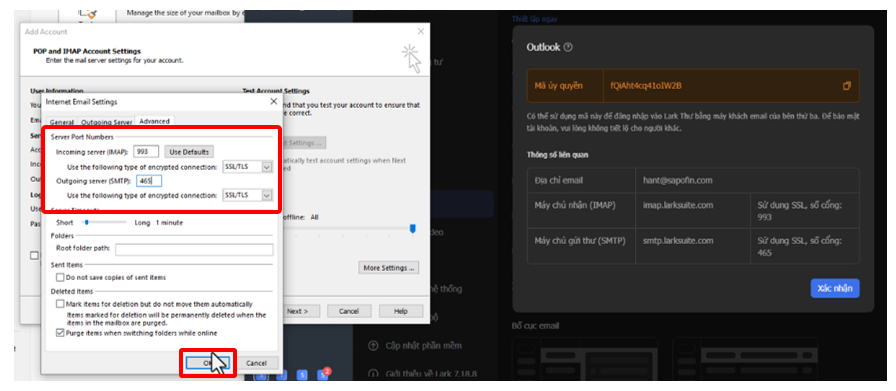Cancel the Internet Email Settings dialog
The width and height of the screenshot is (896, 391).
click(256, 363)
